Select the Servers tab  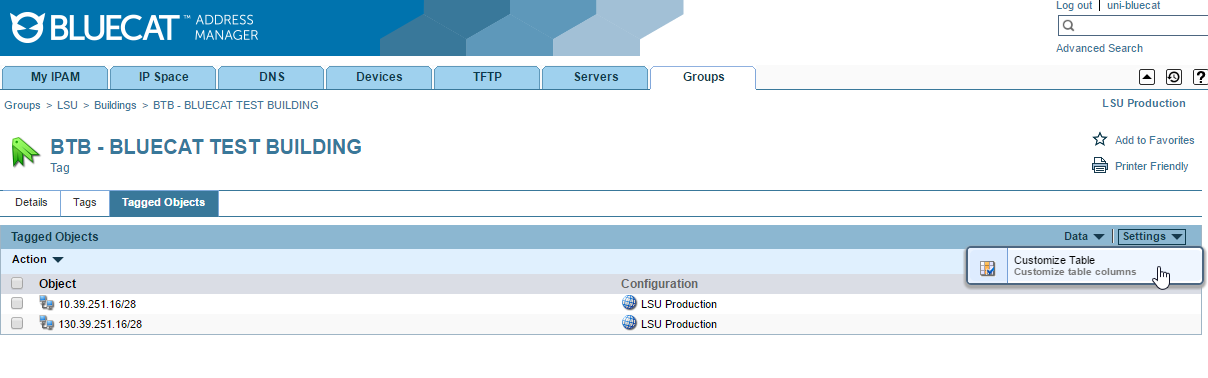[x=595, y=77]
